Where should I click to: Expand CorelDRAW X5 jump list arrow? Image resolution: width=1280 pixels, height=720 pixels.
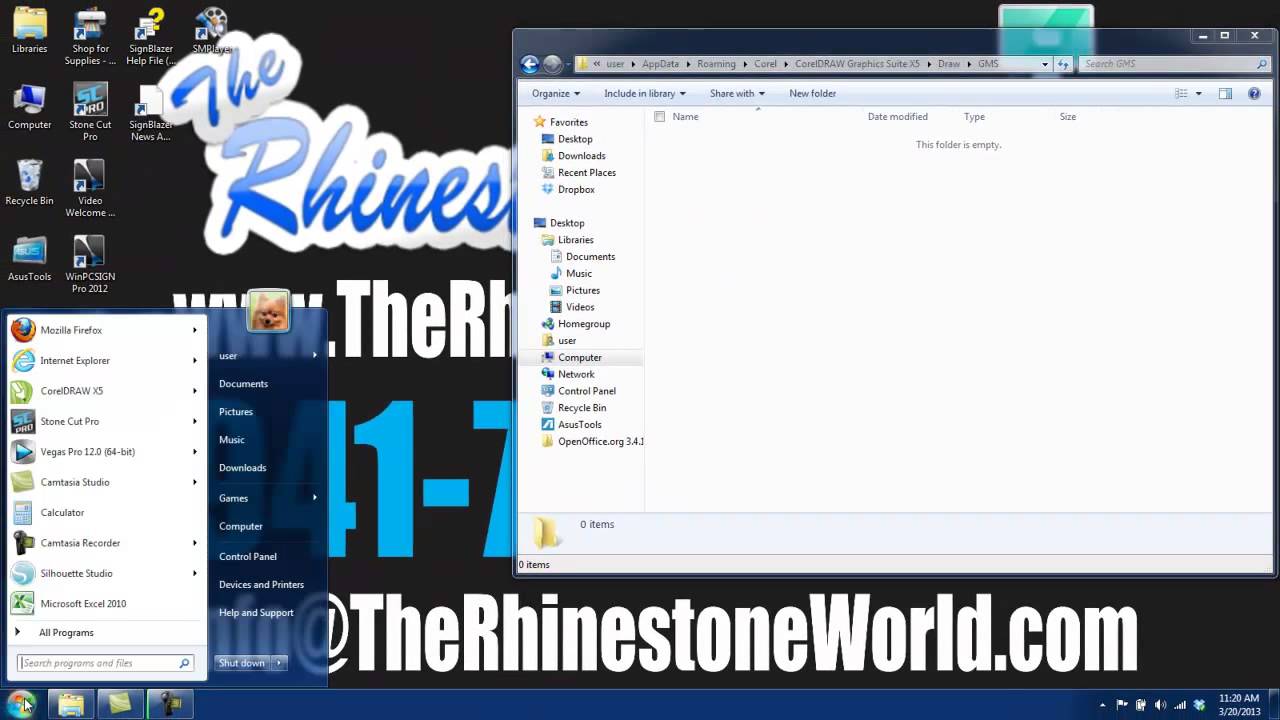click(195, 391)
